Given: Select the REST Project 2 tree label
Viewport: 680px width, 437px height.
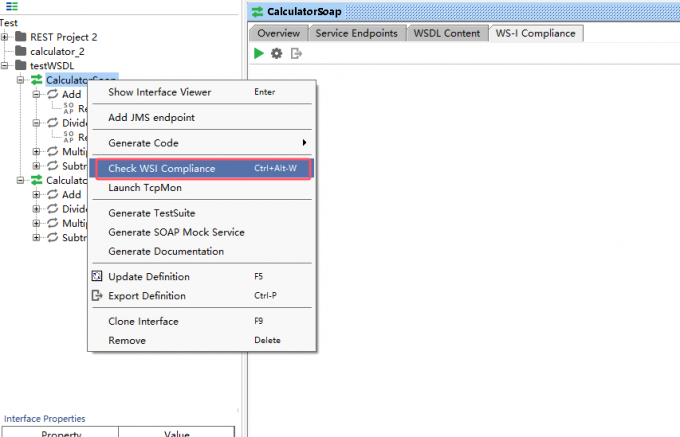Looking at the screenshot, I should 64,37.
